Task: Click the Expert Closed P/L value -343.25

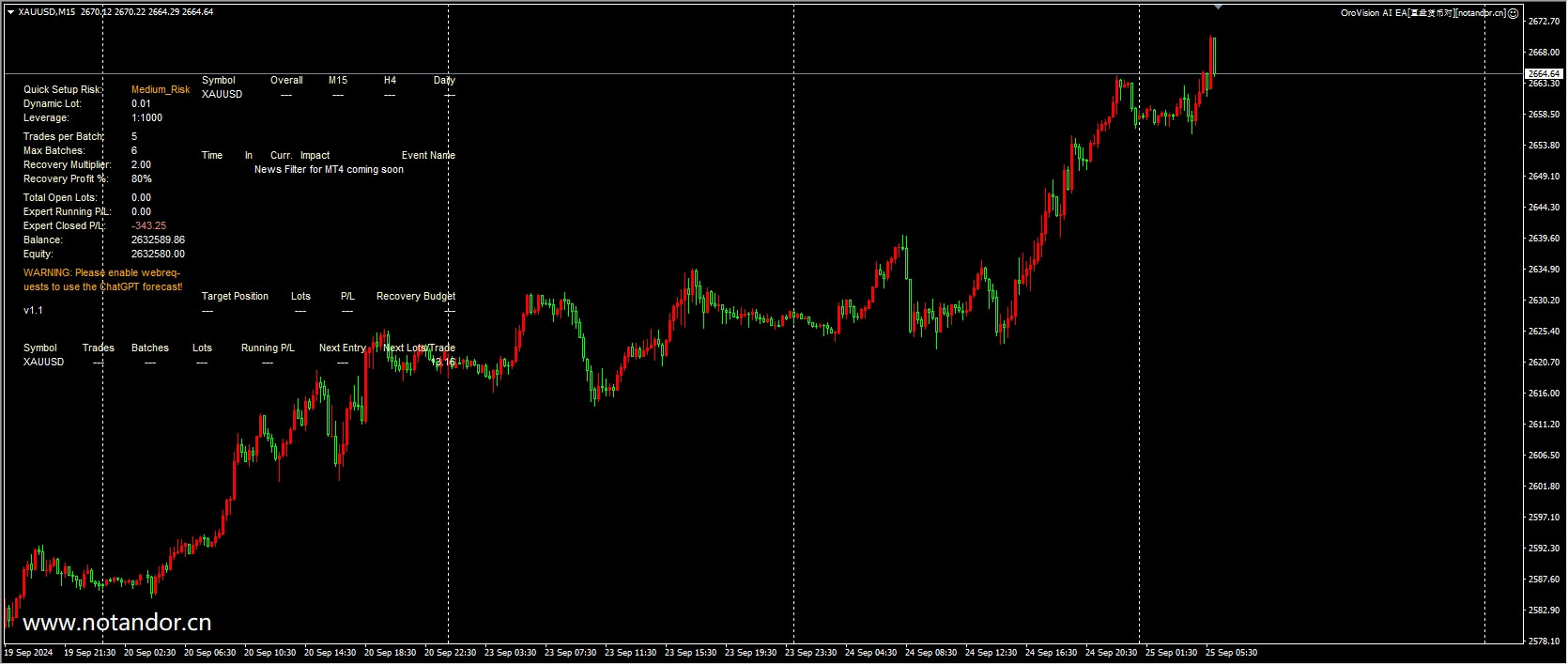Action: (148, 226)
